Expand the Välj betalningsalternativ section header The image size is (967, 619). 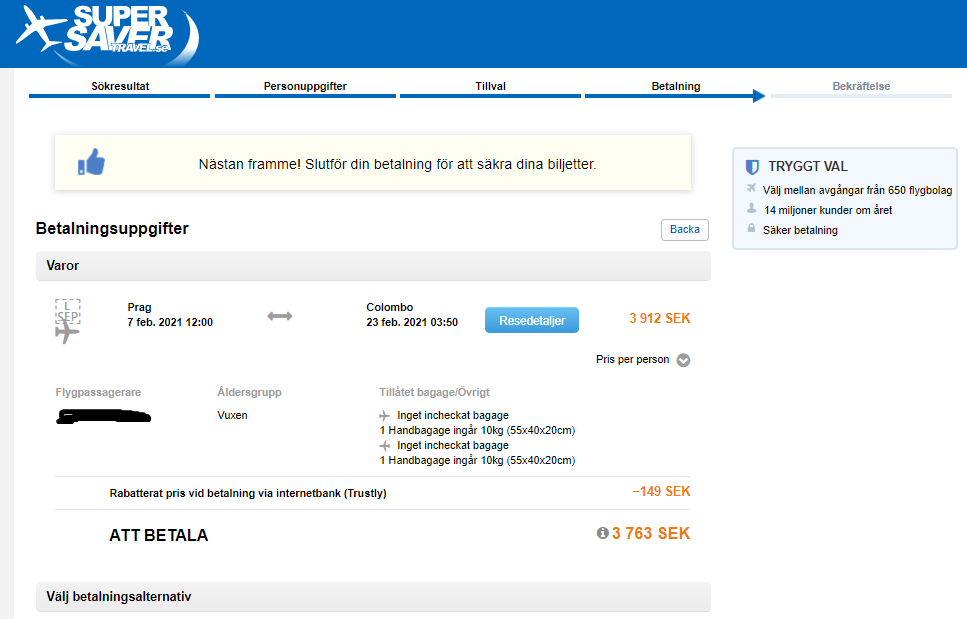coord(373,597)
